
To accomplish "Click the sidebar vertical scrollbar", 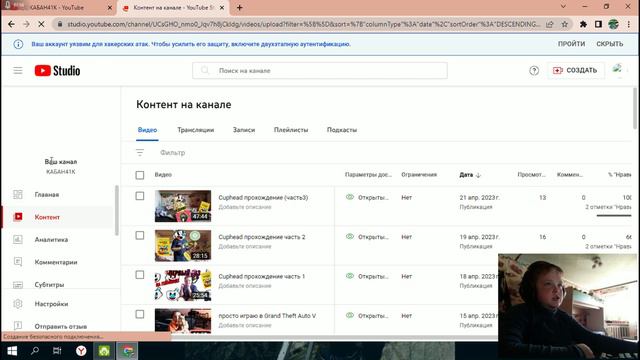I will pos(117,210).
